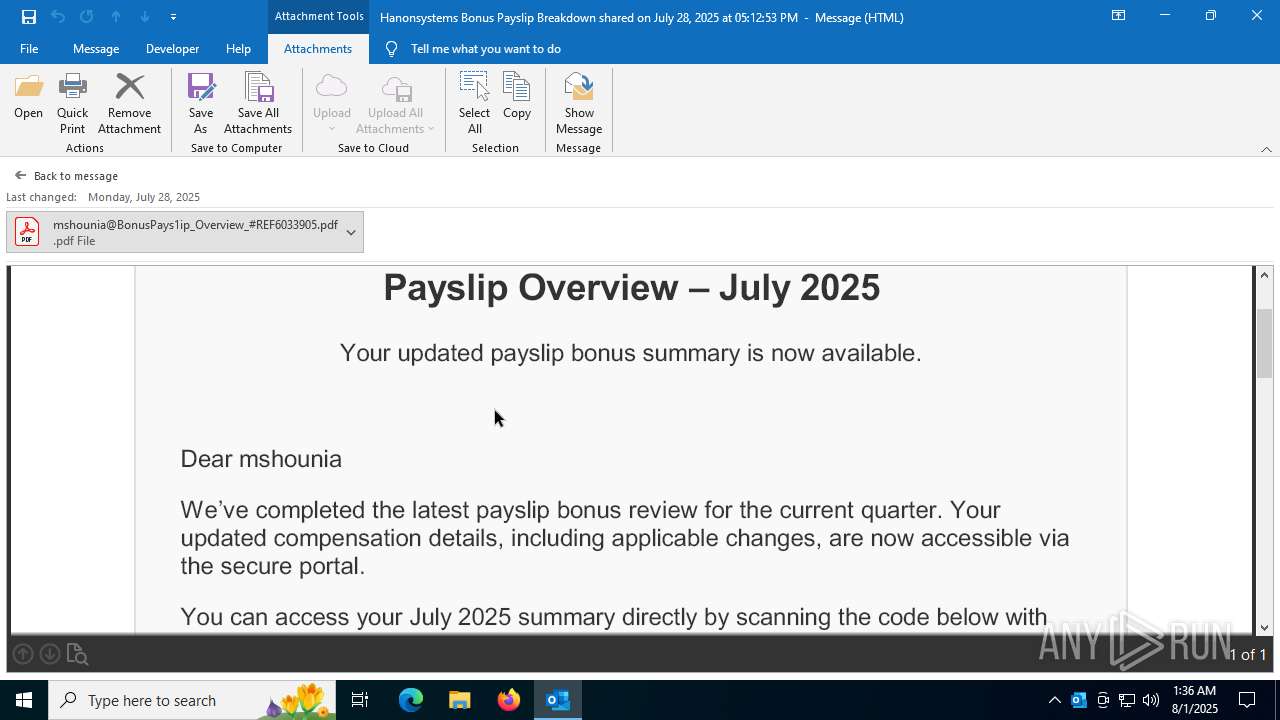Go to the previous item with the up arrow
The width and height of the screenshot is (1280, 720).
[x=116, y=17]
